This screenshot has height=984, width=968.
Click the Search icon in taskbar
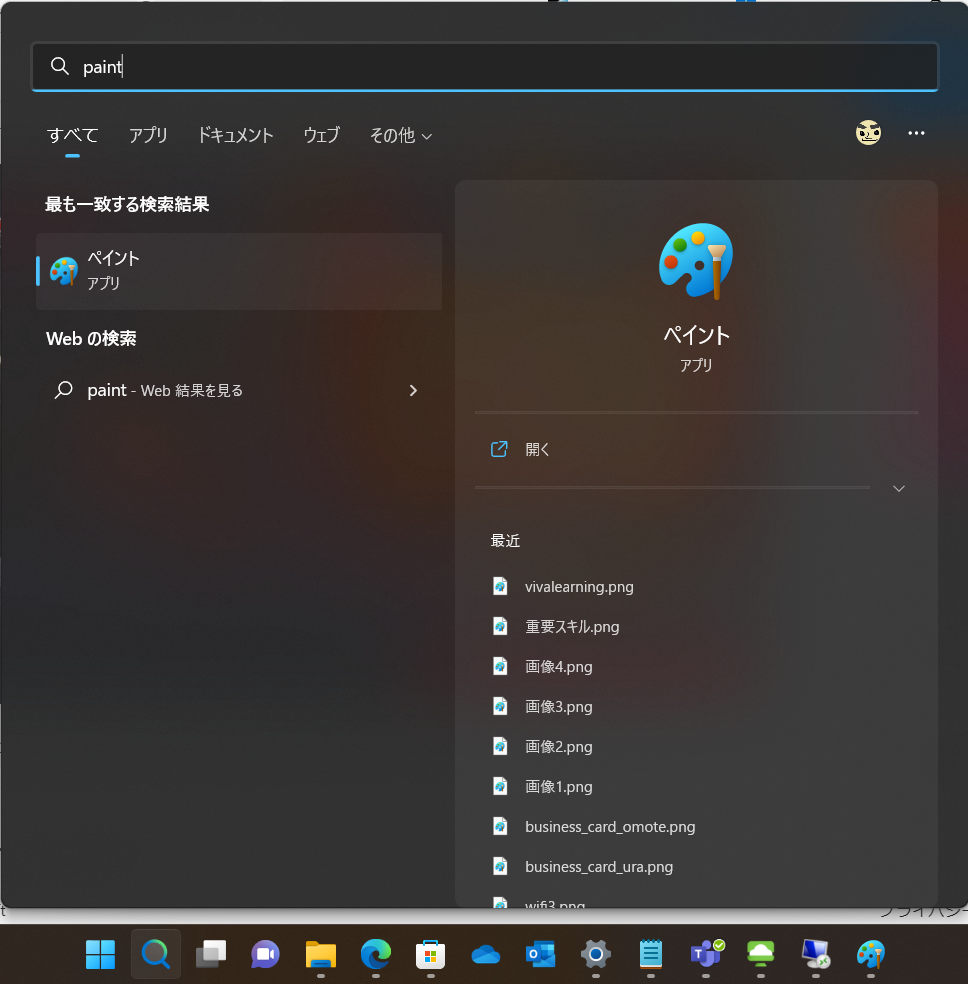[156, 954]
